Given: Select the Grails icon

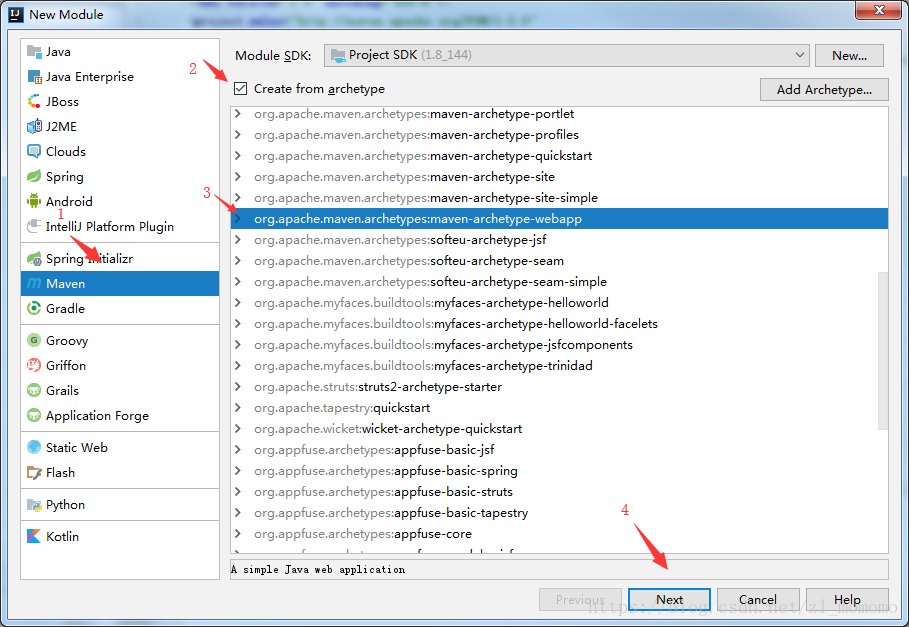Looking at the screenshot, I should (34, 390).
